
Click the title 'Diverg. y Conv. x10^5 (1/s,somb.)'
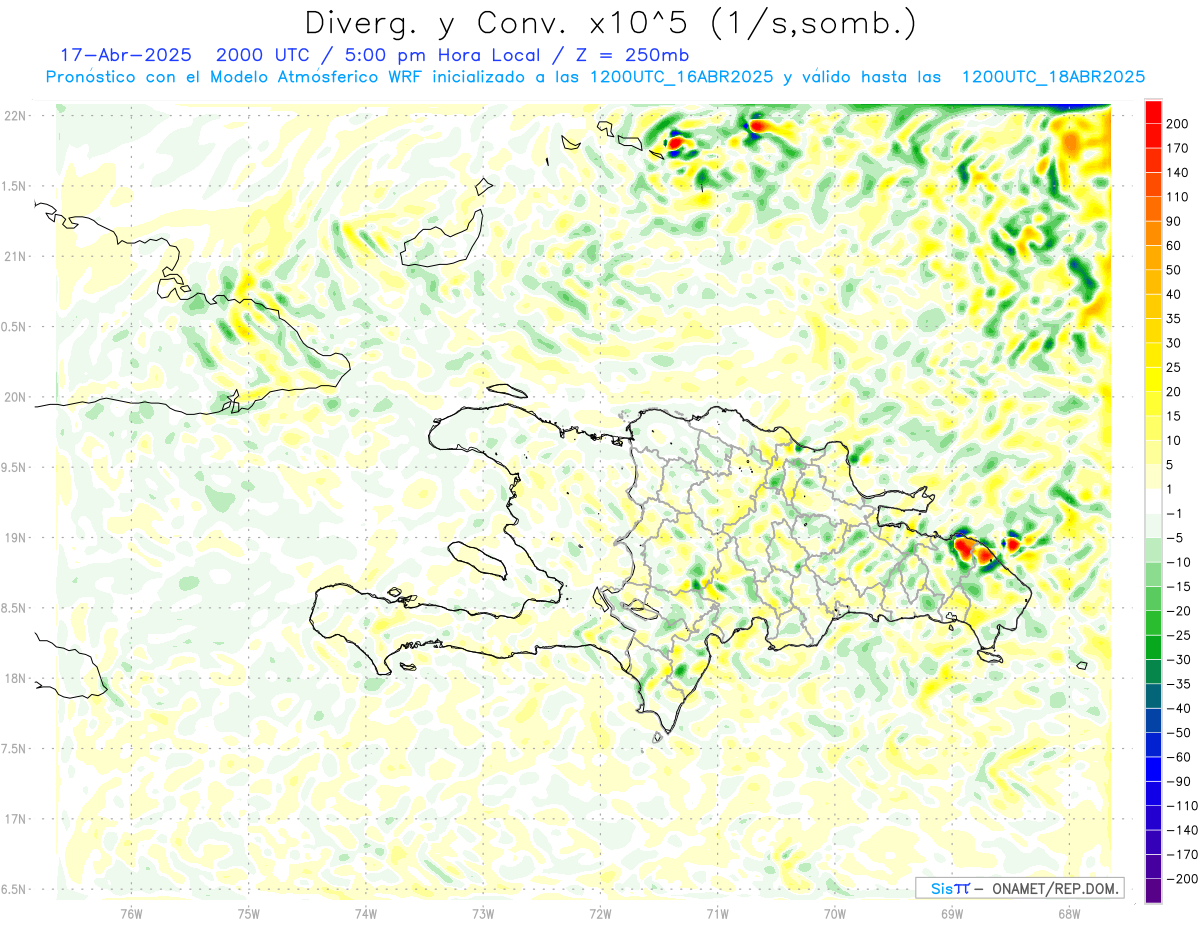(x=610, y=23)
